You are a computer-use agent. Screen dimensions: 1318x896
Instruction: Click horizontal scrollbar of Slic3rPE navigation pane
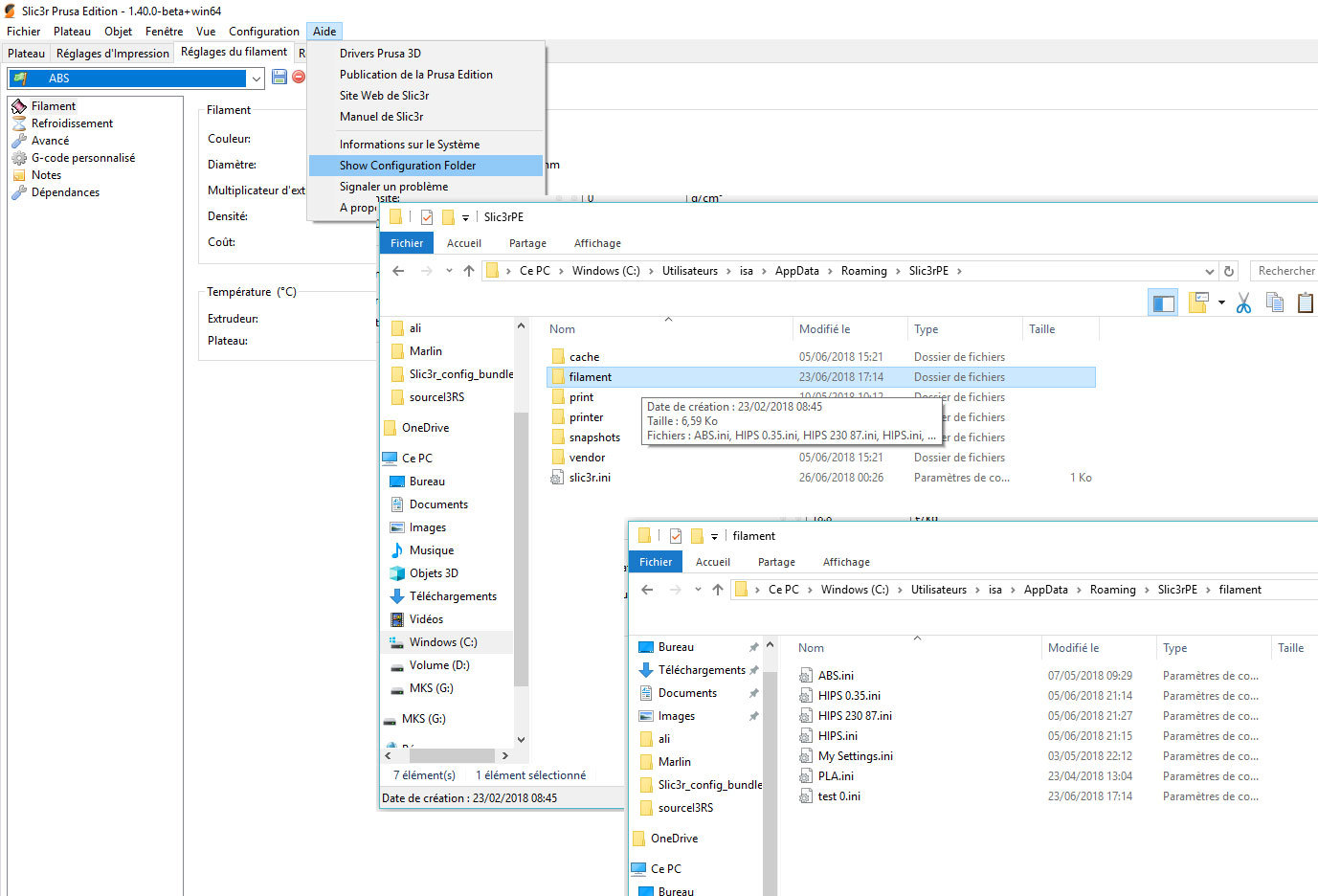452,755
